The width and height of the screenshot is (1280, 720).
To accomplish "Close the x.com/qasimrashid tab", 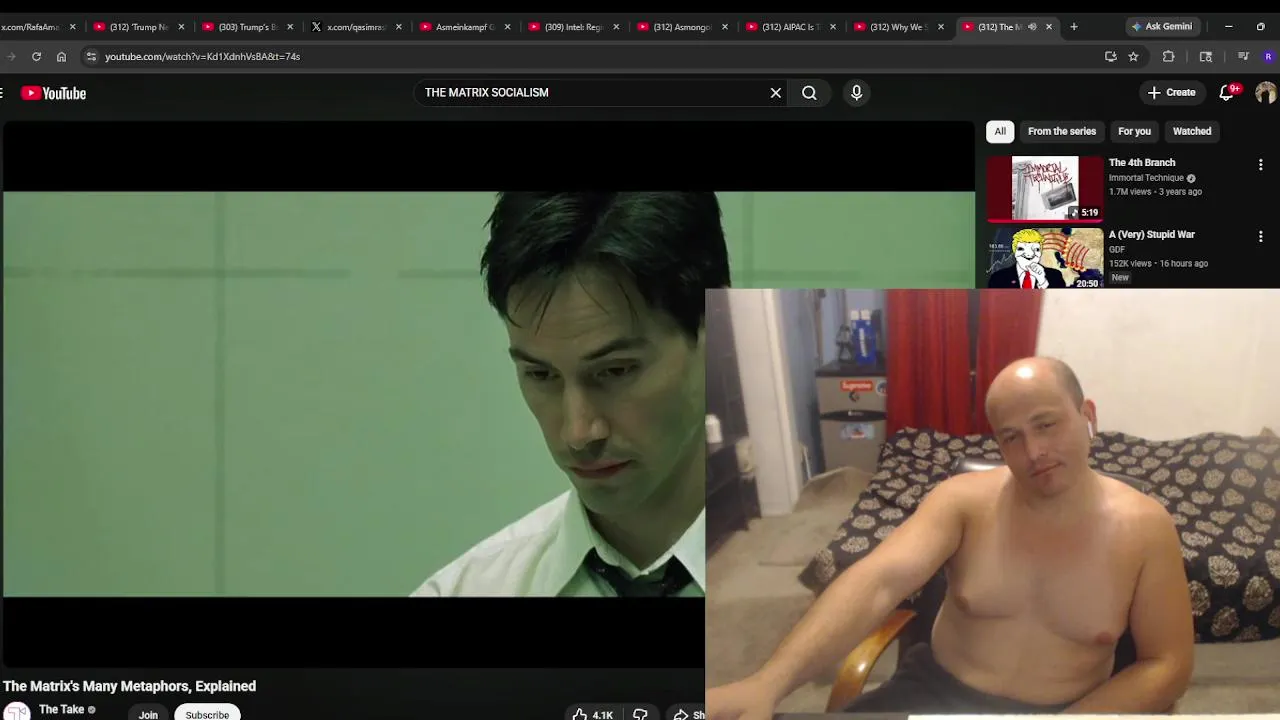I will [399, 27].
